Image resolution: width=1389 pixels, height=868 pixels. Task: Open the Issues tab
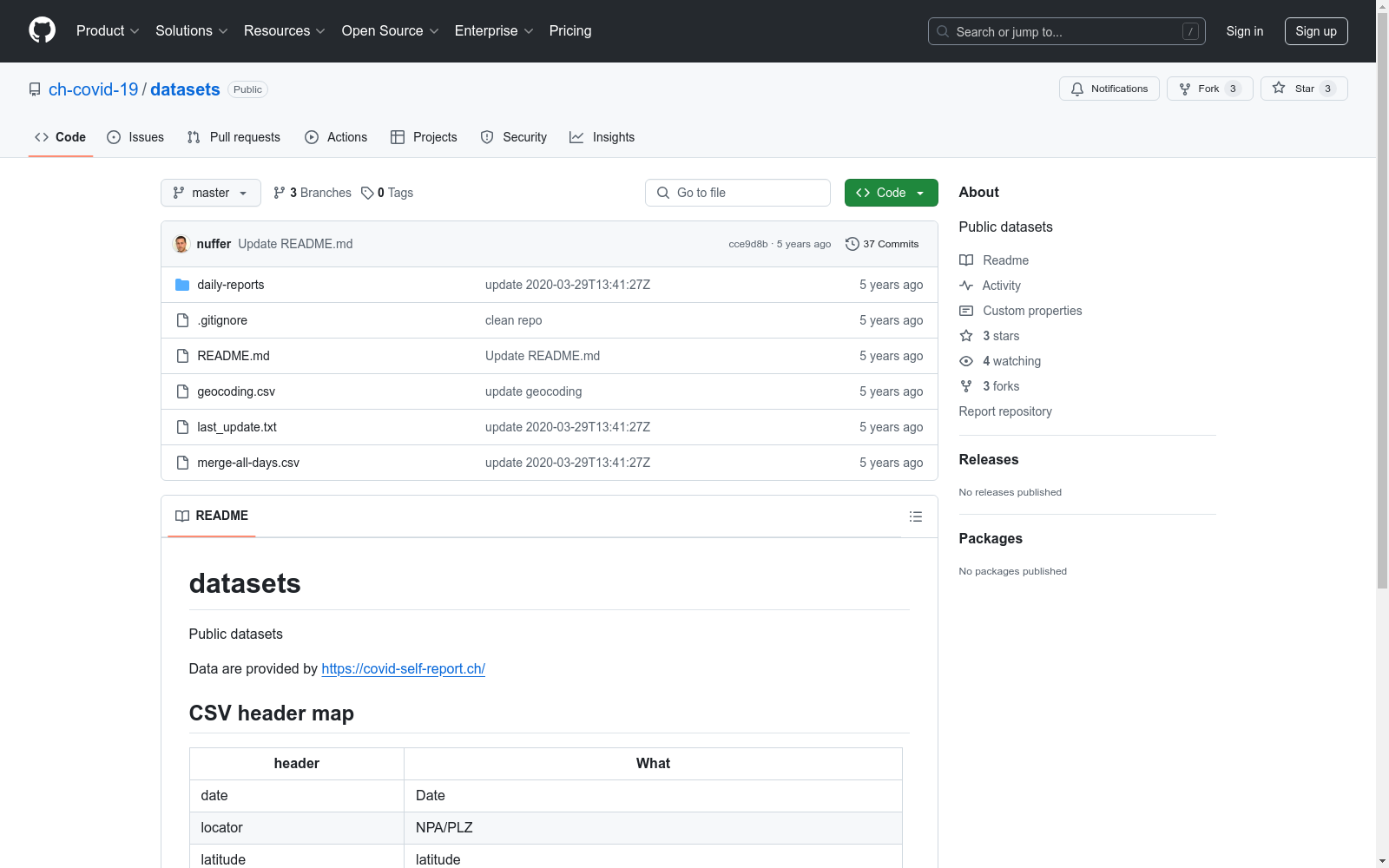coord(135,137)
